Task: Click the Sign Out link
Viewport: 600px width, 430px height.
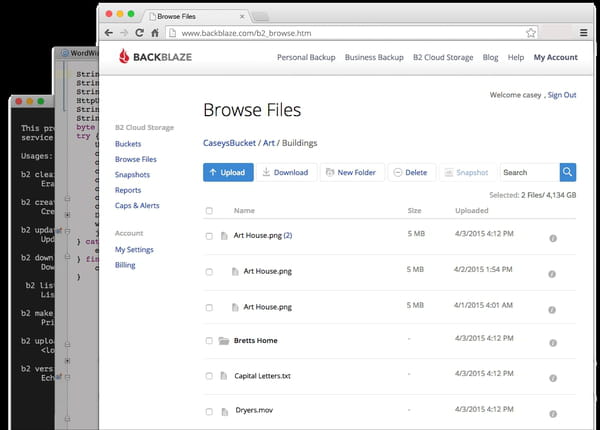Action: (562, 95)
